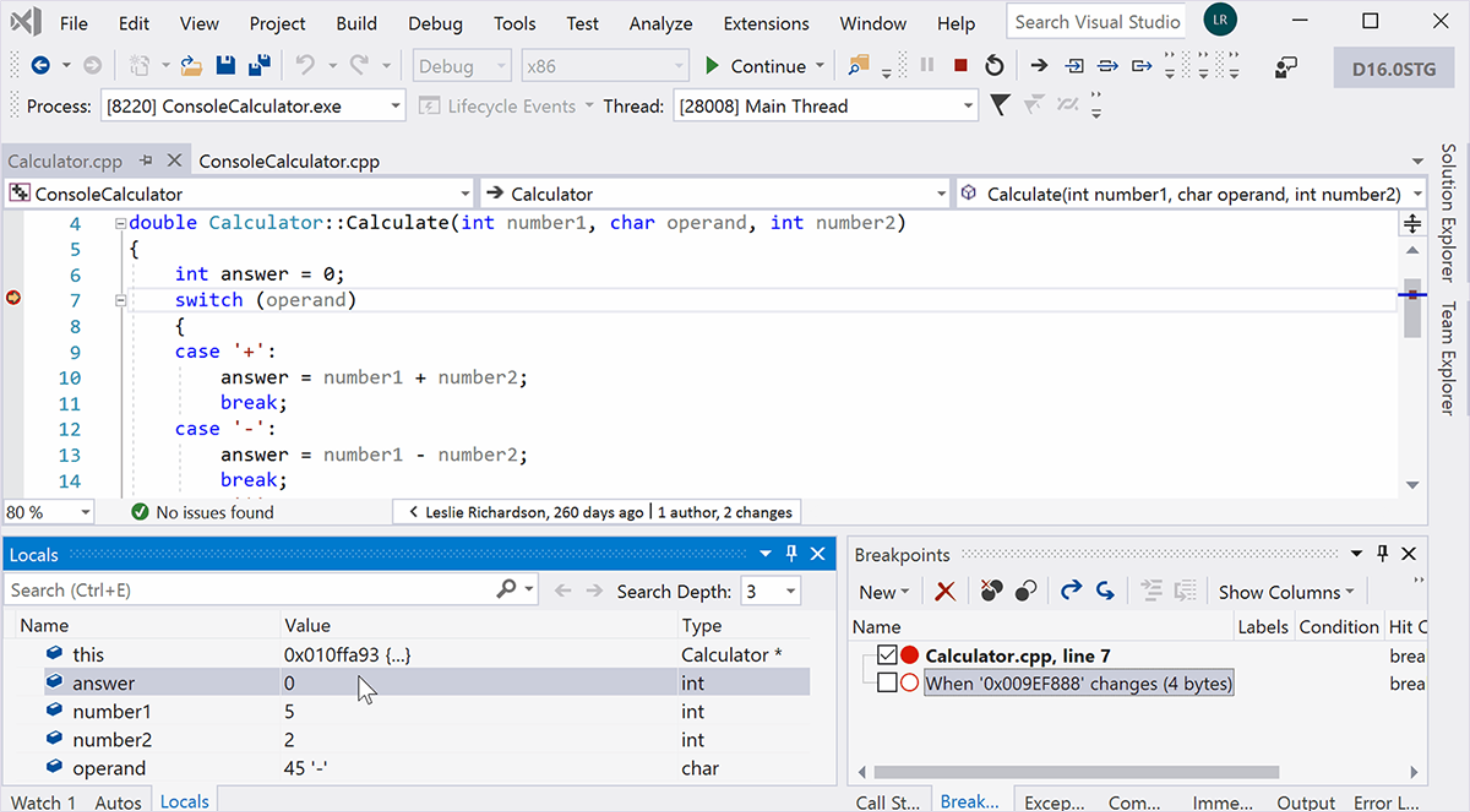Open the Team Explorer side tab

click(x=1448, y=358)
